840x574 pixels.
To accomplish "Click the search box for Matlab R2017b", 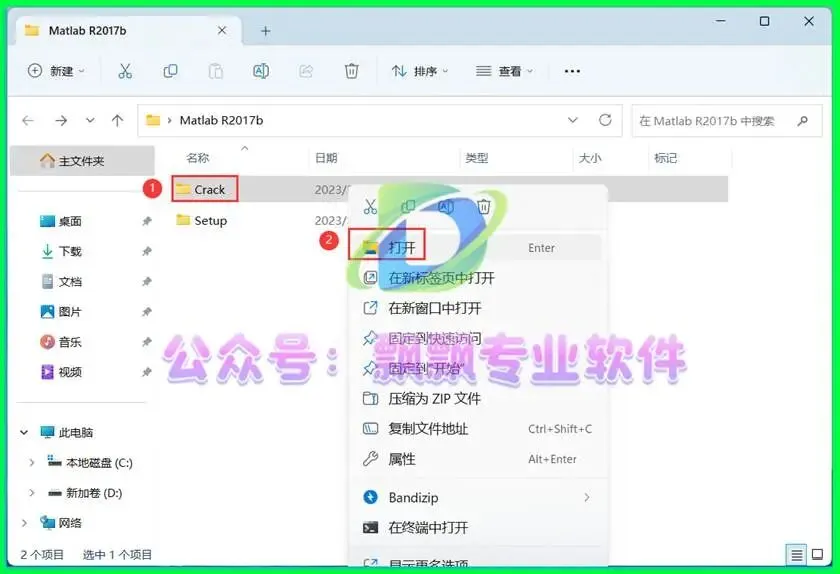I will click(x=726, y=121).
